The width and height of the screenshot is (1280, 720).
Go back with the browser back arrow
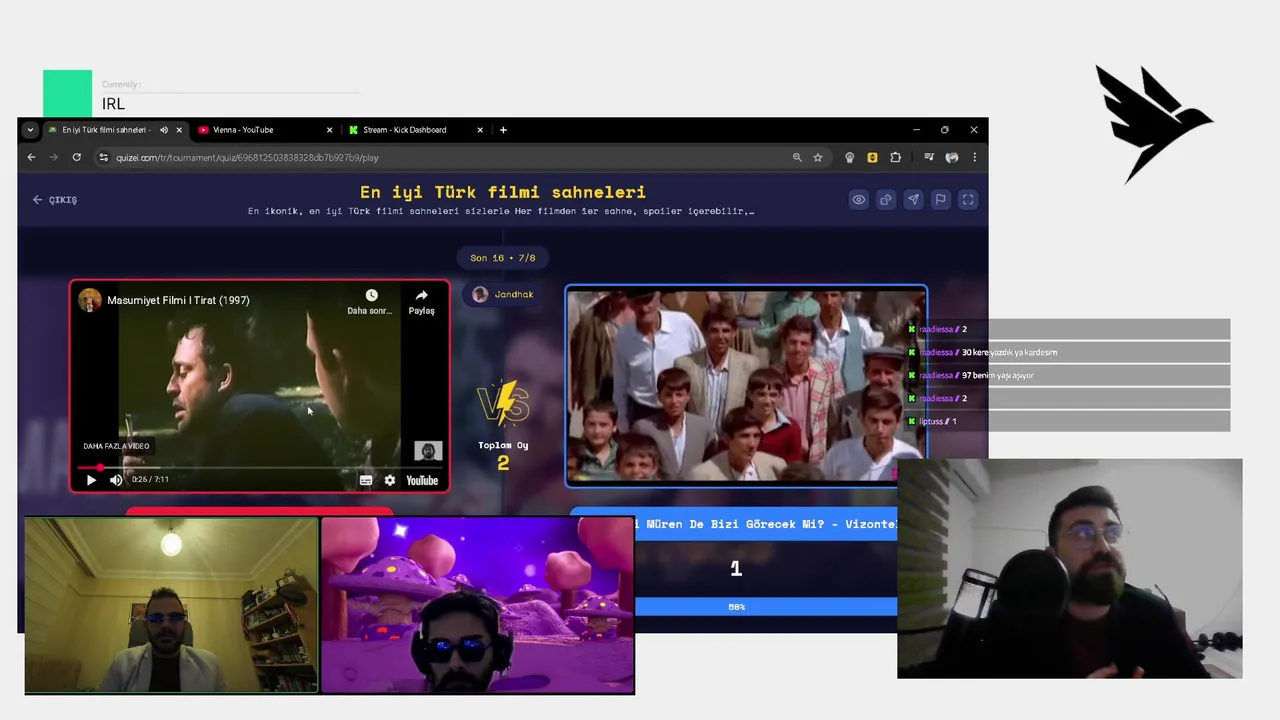[31, 157]
